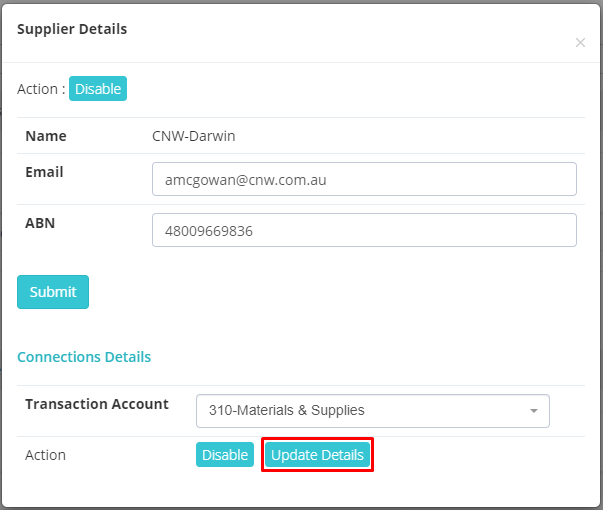
Task: Click the Supplier Details title
Action: coord(72,29)
